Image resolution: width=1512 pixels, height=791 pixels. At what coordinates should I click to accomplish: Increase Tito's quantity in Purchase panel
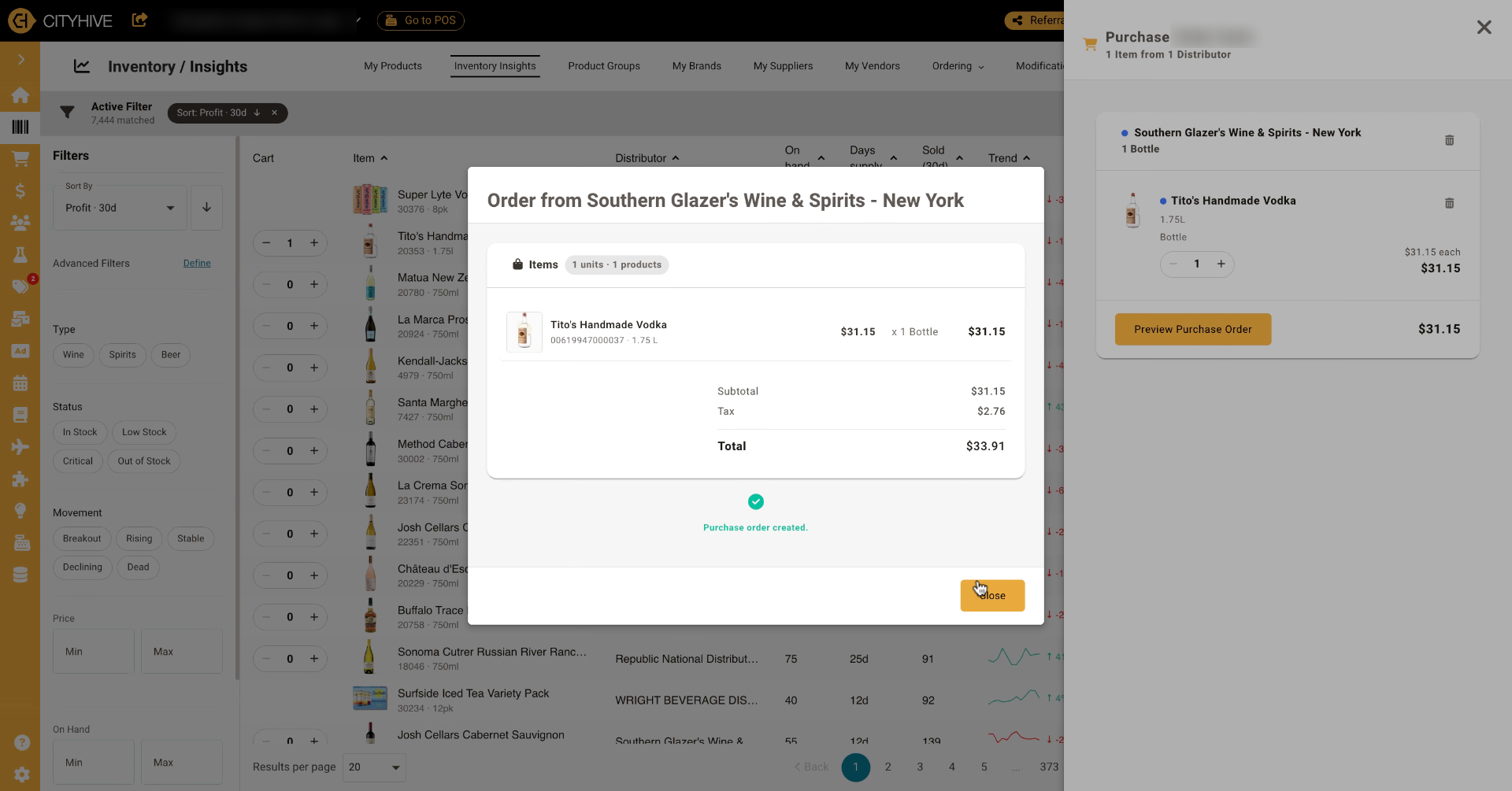[x=1221, y=264]
